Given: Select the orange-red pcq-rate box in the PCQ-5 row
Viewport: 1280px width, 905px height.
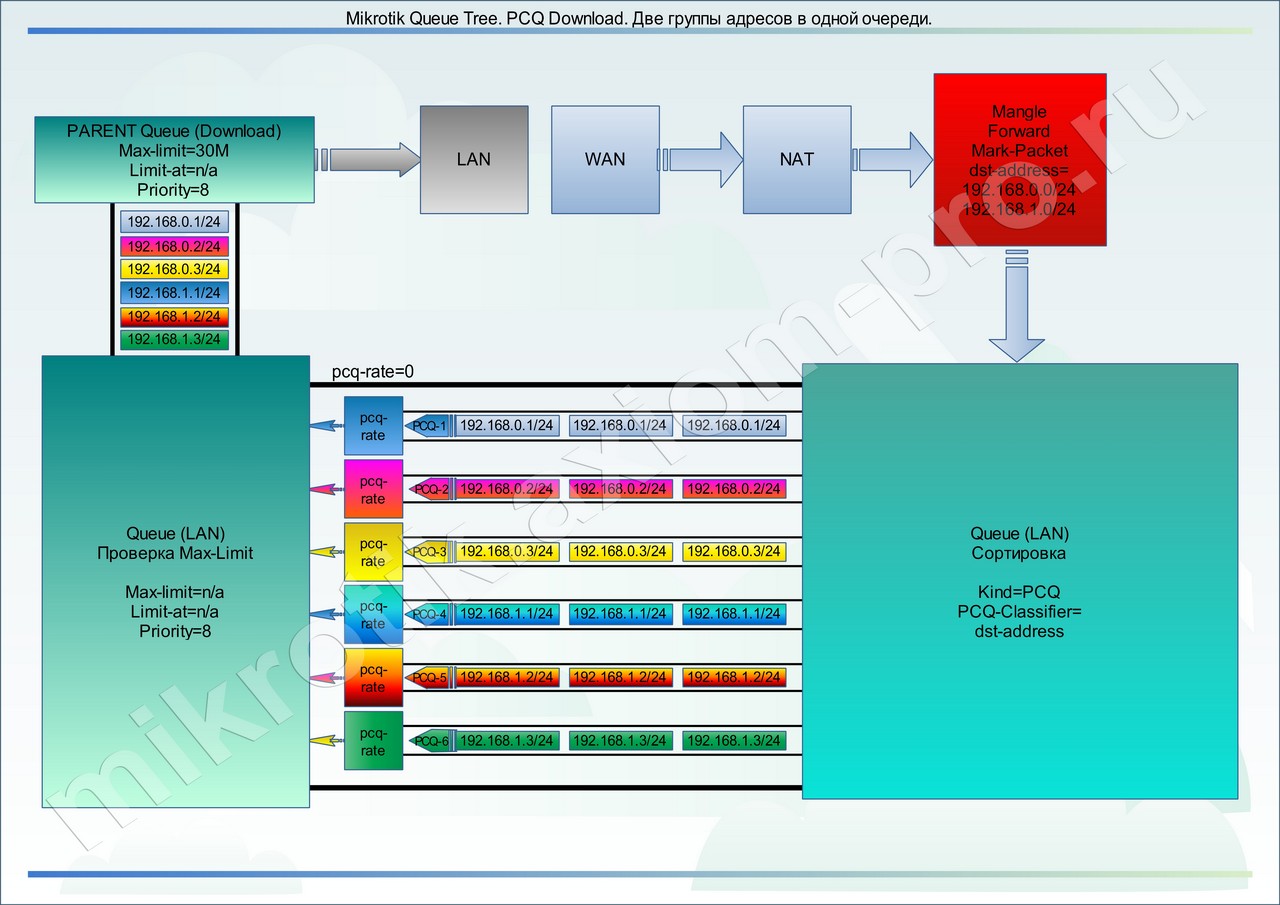Looking at the screenshot, I should 373,678.
